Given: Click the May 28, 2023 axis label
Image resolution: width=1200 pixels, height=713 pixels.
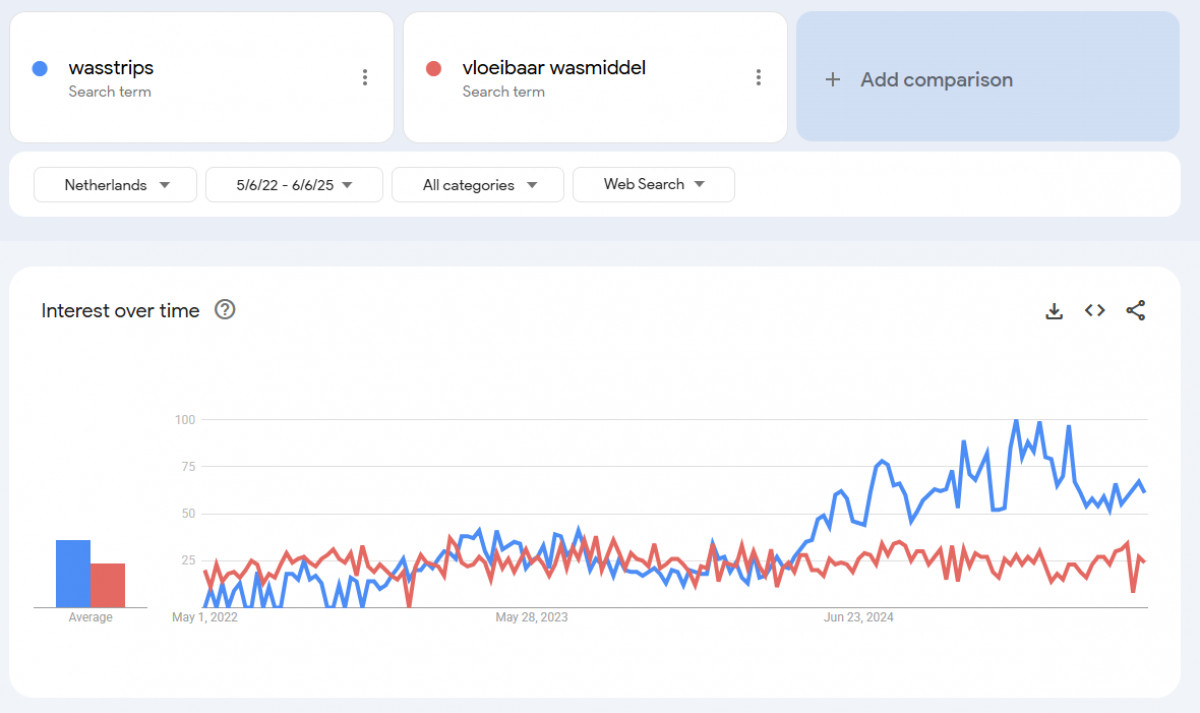Looking at the screenshot, I should tap(531, 618).
